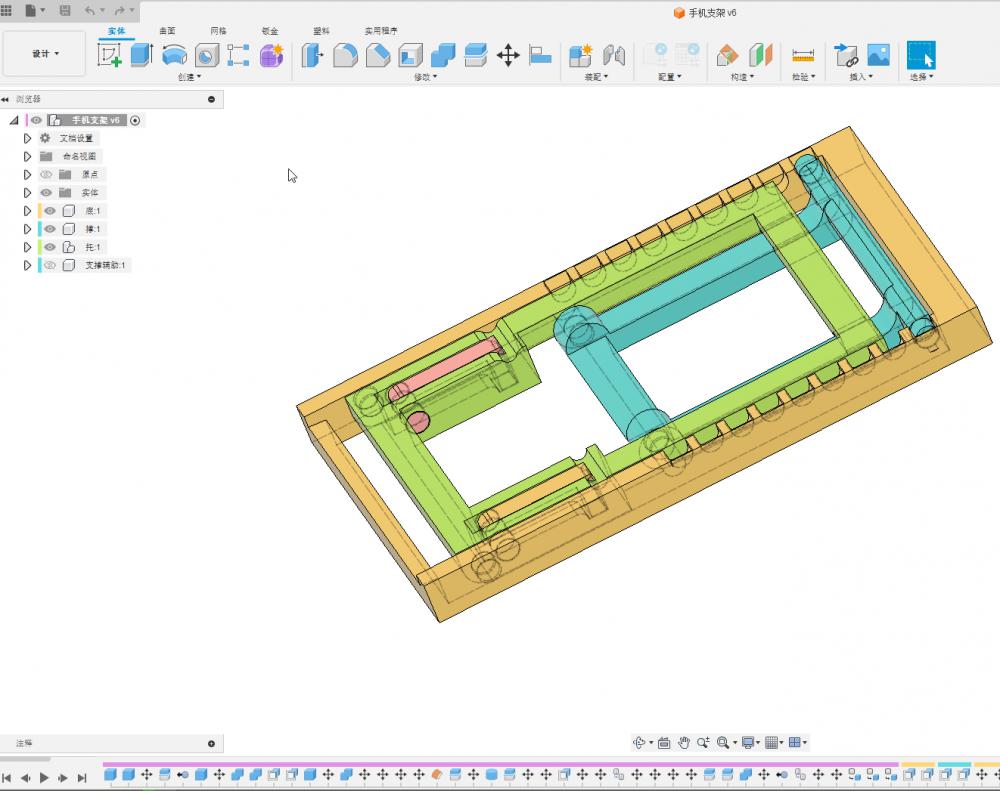
Task: Open the data panel grid icon
Action: tap(6, 10)
